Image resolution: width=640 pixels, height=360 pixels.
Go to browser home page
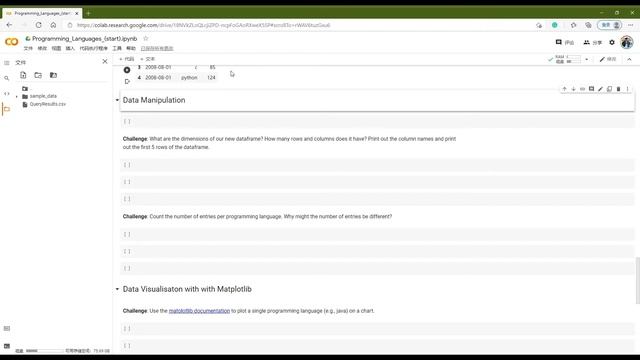[53, 25]
